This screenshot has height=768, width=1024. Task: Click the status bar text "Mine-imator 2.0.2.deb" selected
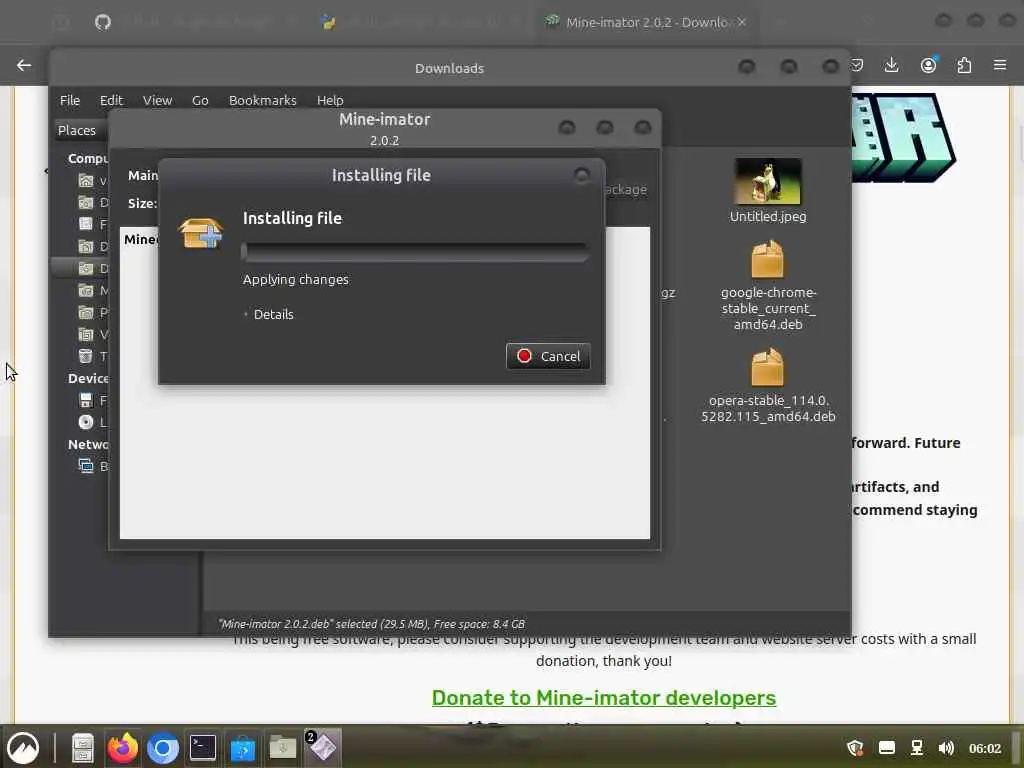click(x=371, y=624)
